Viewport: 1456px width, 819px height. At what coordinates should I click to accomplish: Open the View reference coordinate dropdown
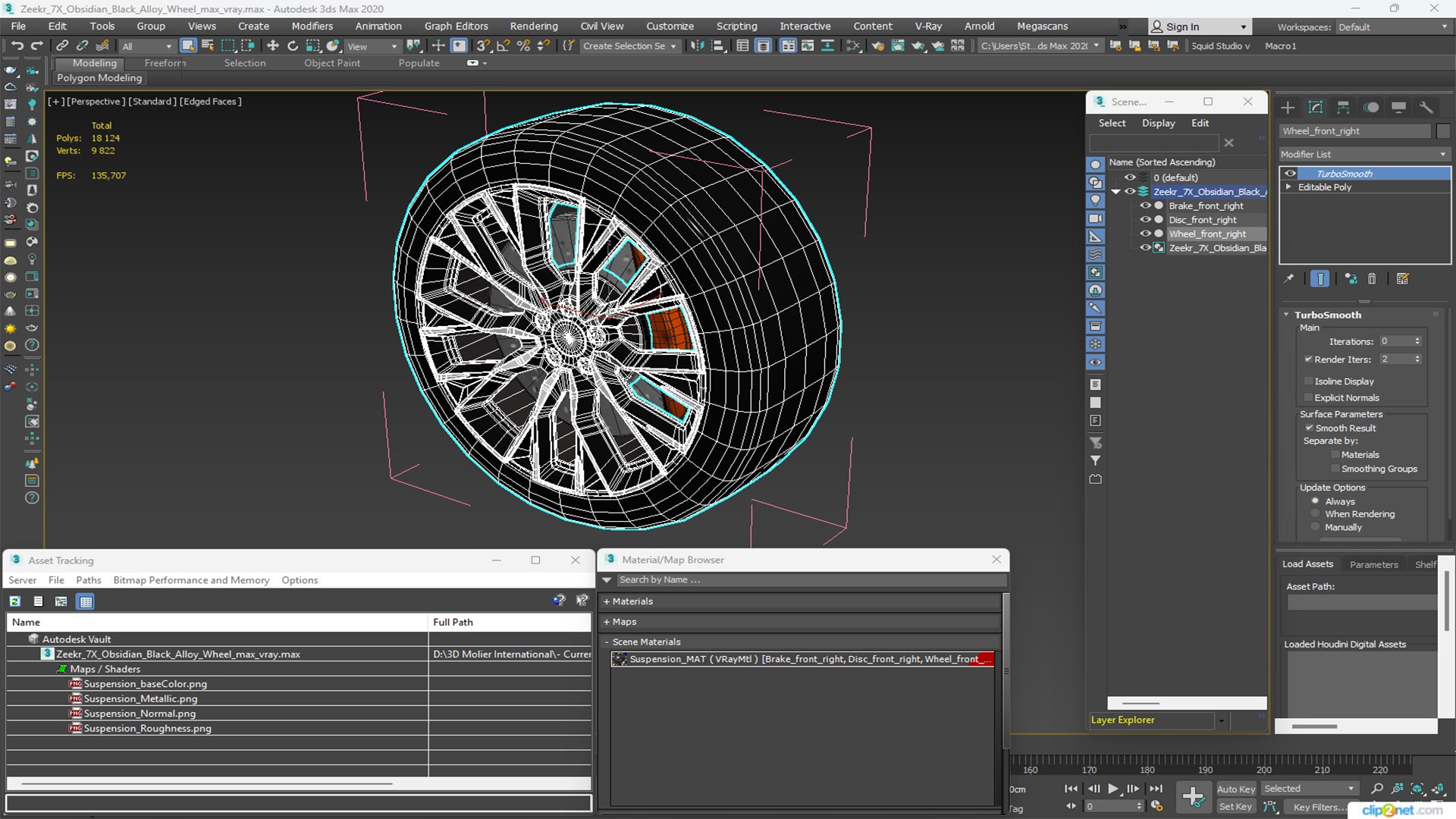[x=372, y=46]
